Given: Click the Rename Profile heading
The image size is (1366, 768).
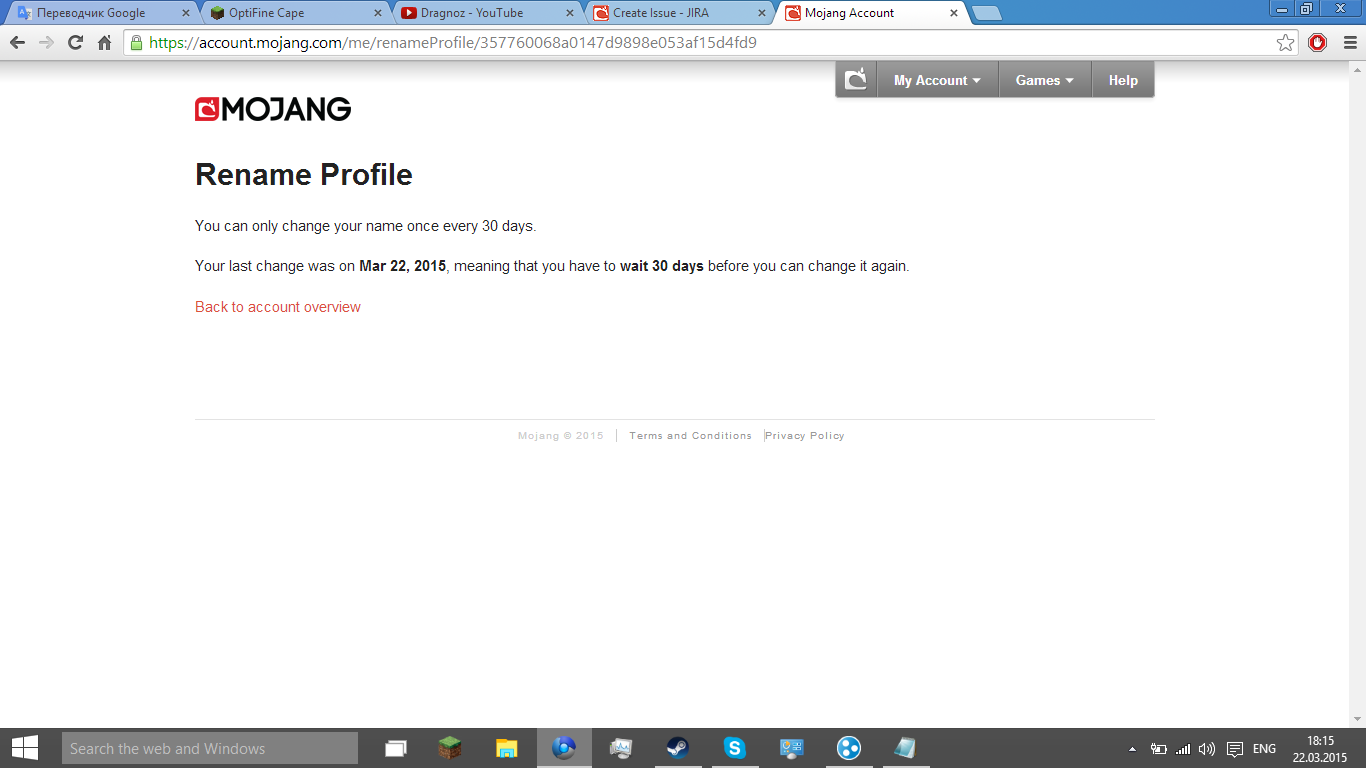Looking at the screenshot, I should click(x=304, y=175).
